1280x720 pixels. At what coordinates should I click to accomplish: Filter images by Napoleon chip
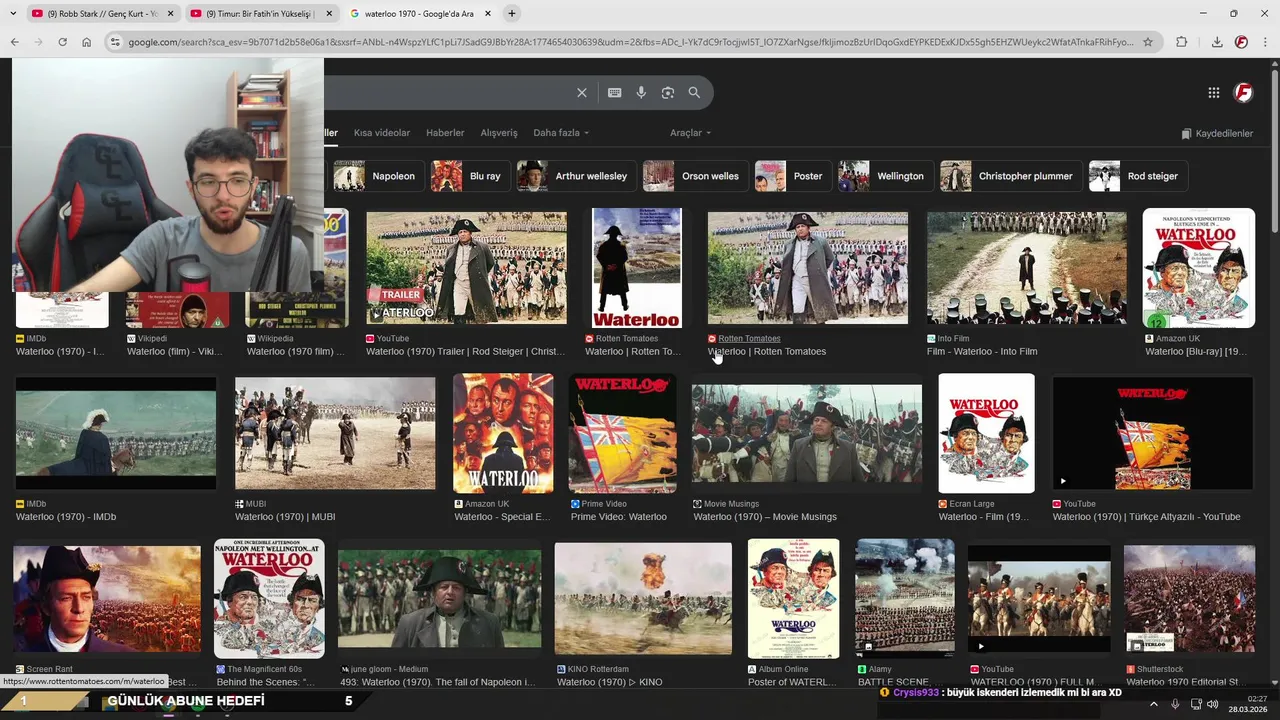pyautogui.click(x=379, y=176)
